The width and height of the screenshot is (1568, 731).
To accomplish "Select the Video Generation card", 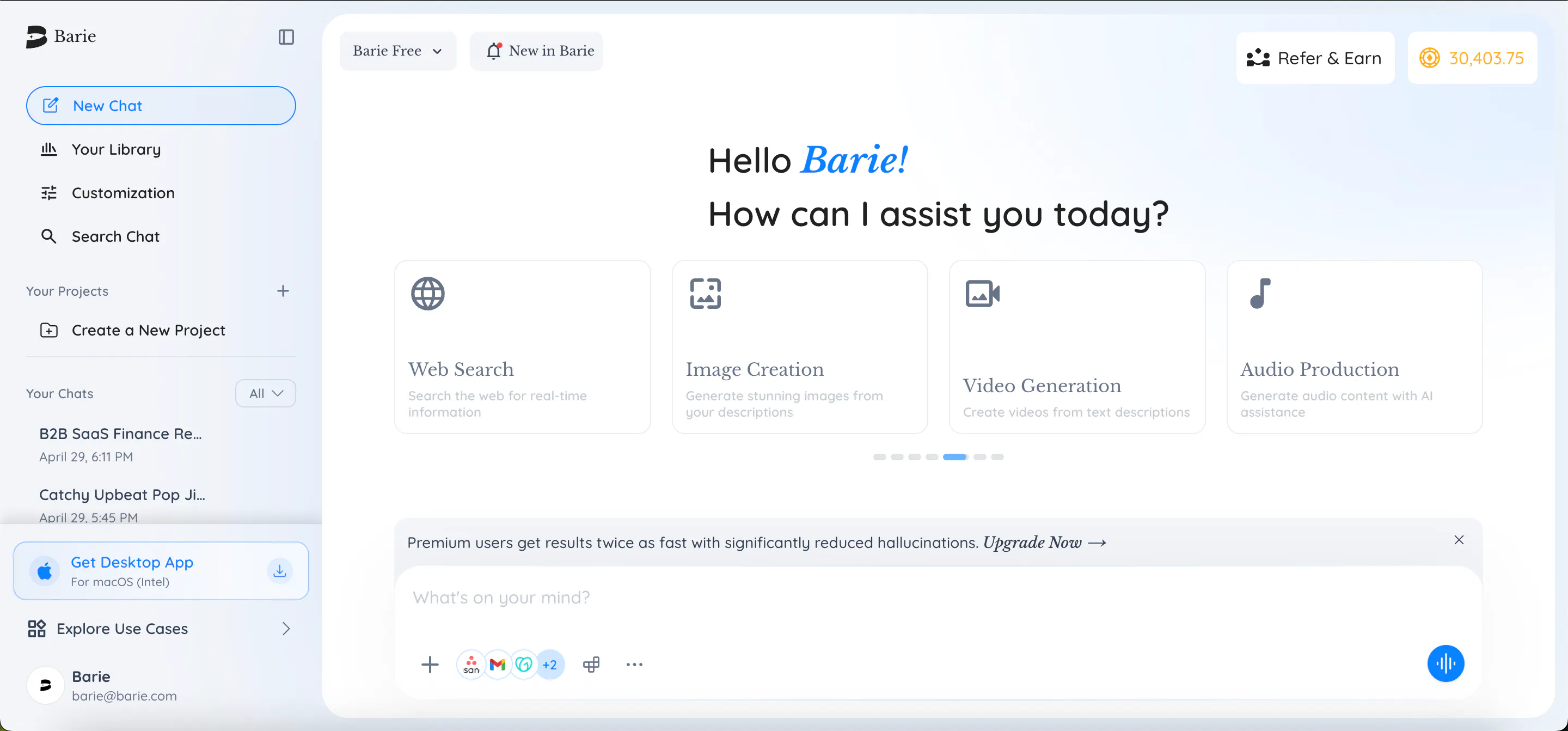I will (1077, 346).
